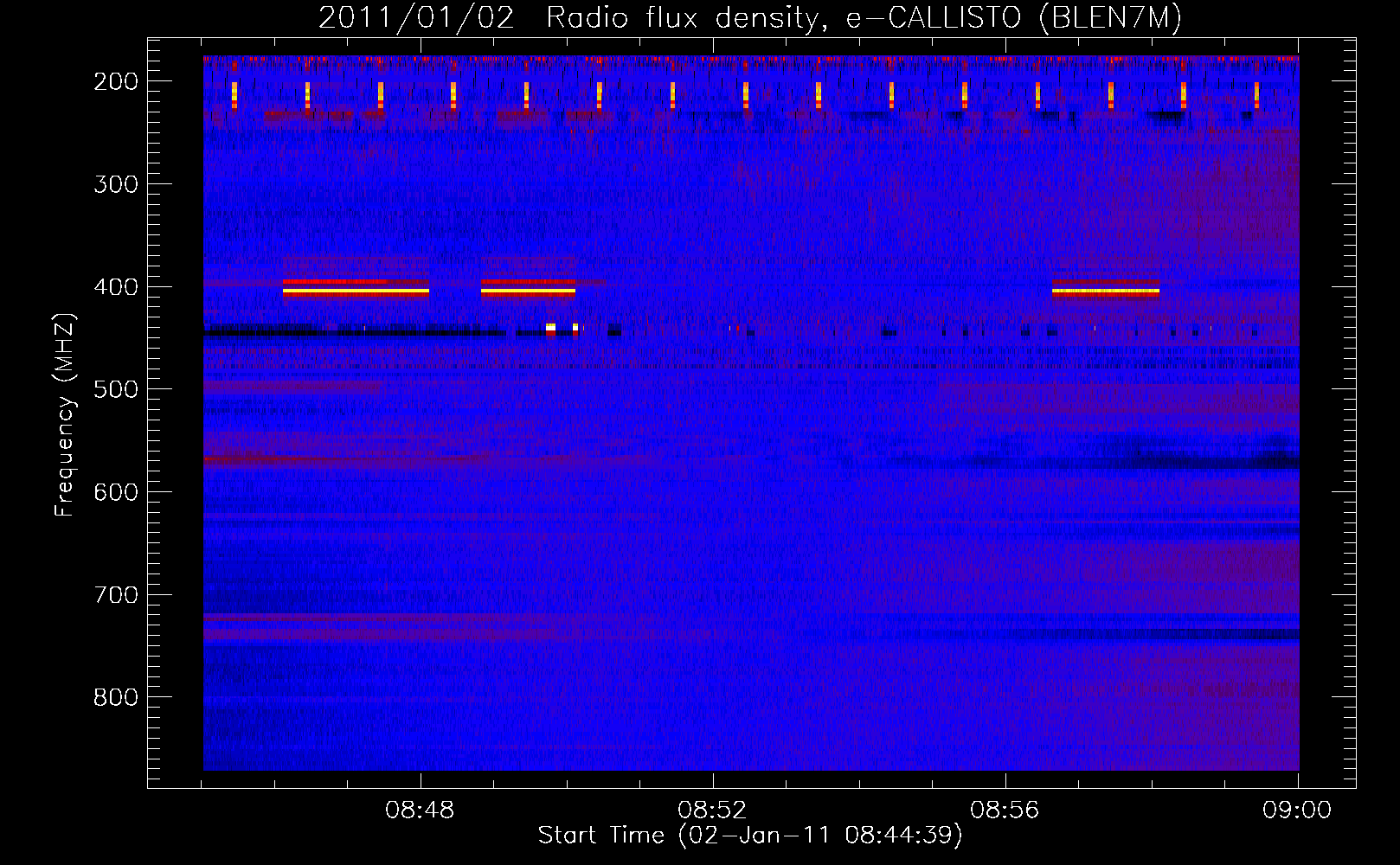
Task: Click the plot title "2011/01/02 Radio flux density, e-CALLISTO (BLEN7M)"
Action: [749, 18]
